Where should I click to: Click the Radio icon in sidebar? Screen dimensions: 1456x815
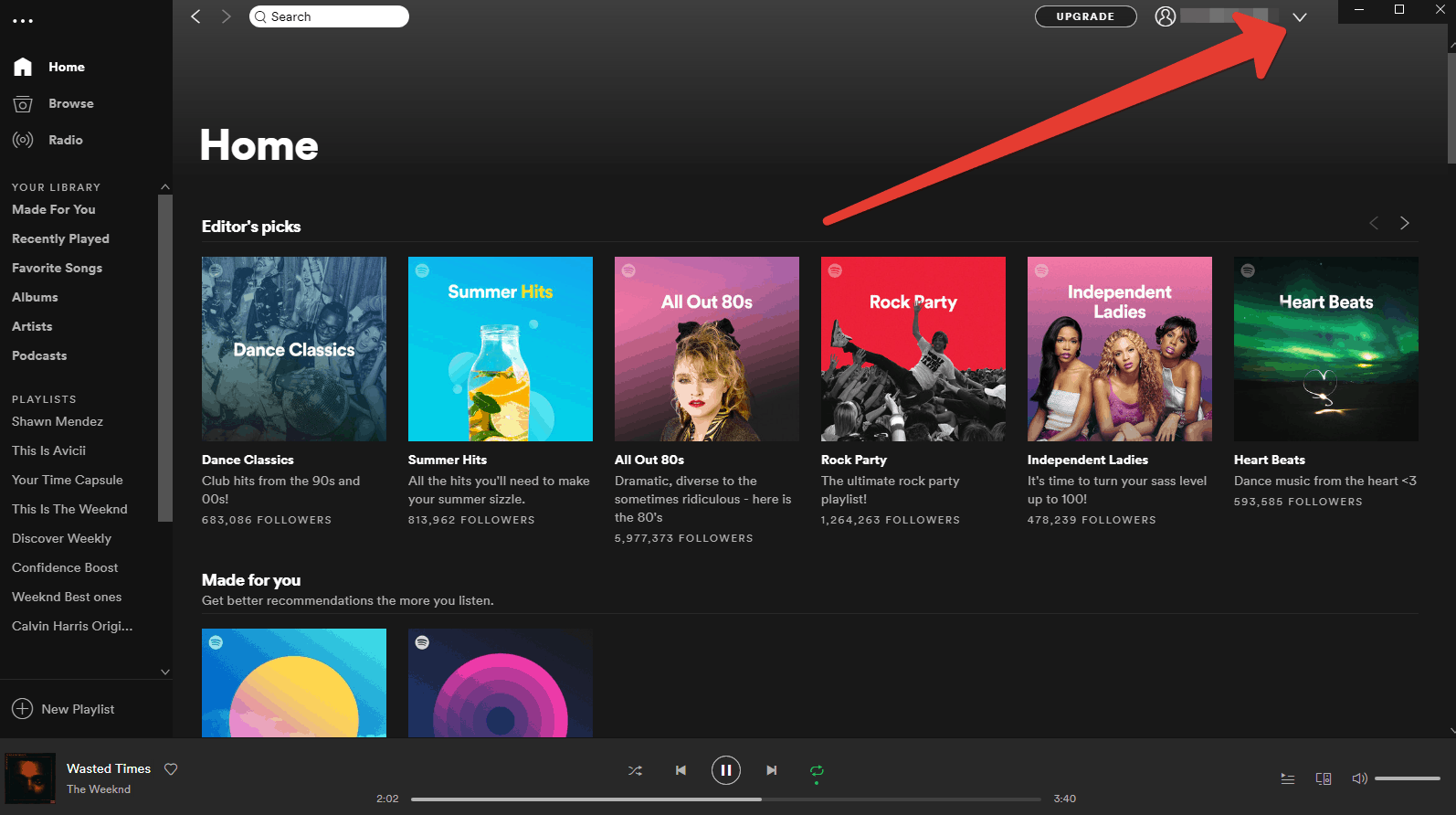pos(23,140)
